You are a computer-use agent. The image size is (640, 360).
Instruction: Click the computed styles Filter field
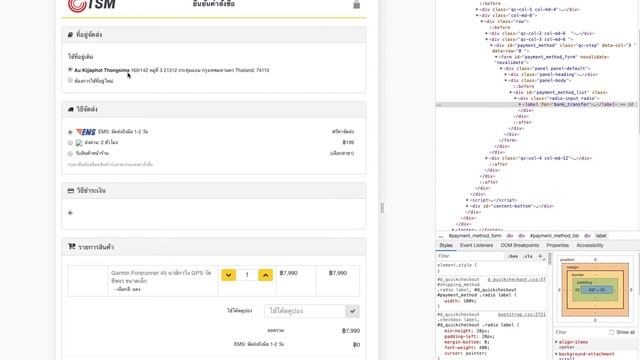click(580, 332)
